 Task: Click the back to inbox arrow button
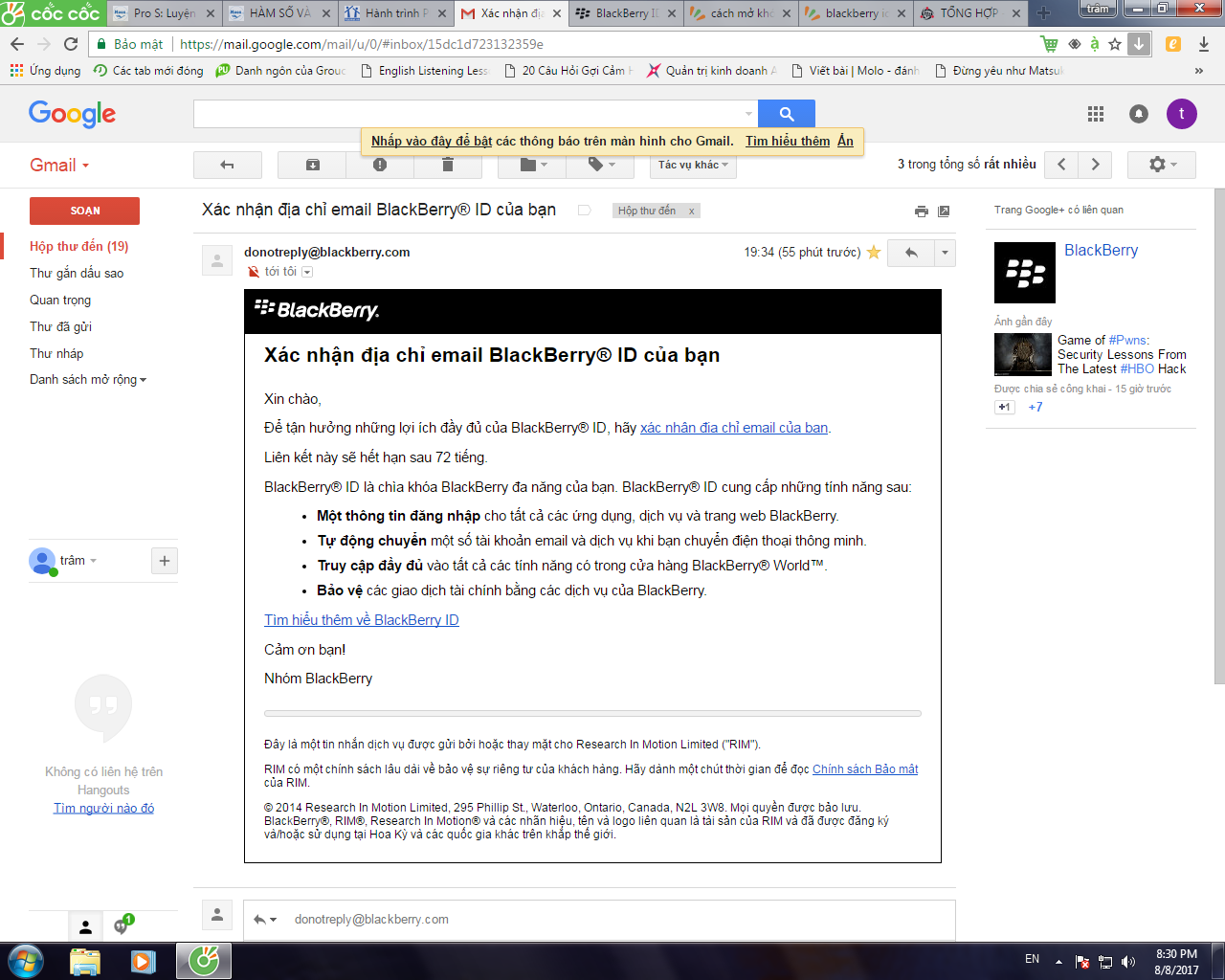pos(227,165)
